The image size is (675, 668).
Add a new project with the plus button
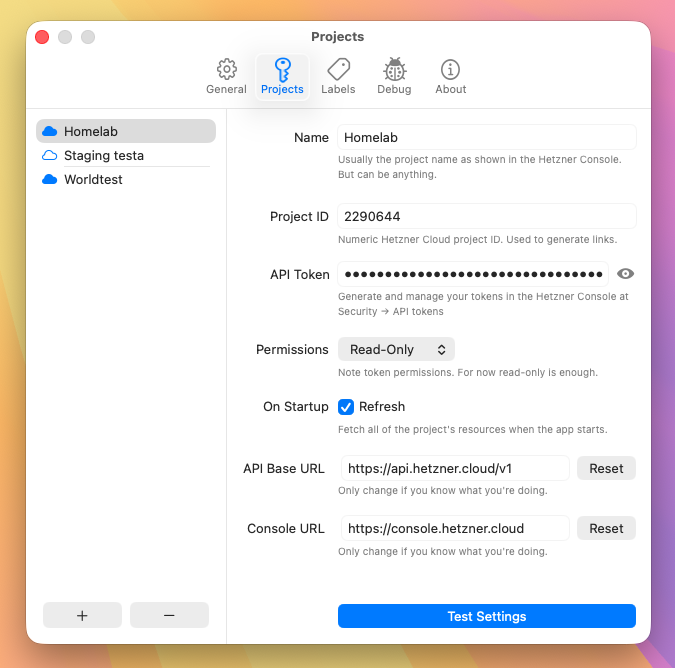tap(82, 615)
